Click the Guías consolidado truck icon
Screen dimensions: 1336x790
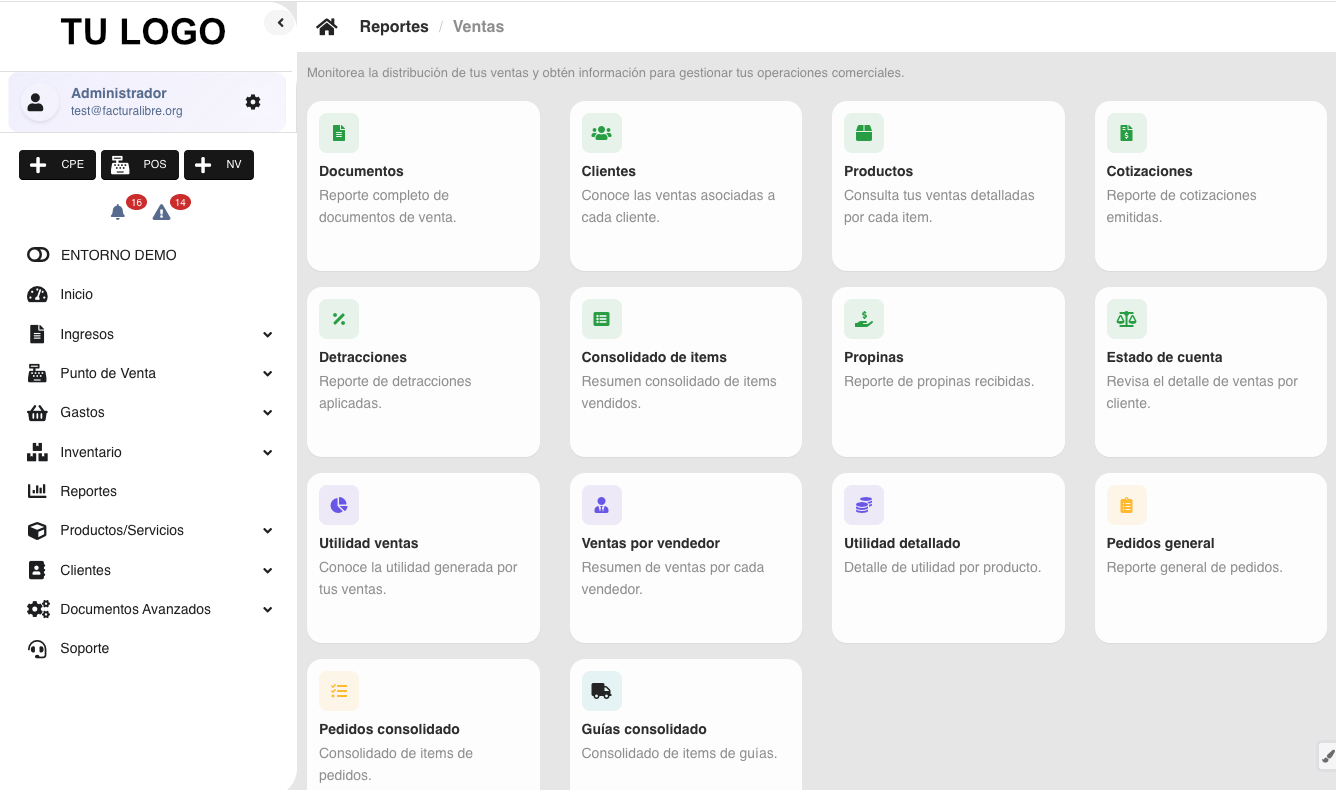tap(601, 691)
